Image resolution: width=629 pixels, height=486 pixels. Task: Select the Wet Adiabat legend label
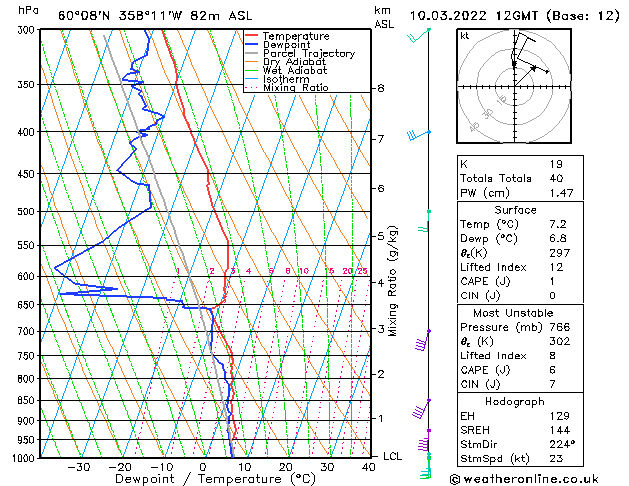coord(295,71)
